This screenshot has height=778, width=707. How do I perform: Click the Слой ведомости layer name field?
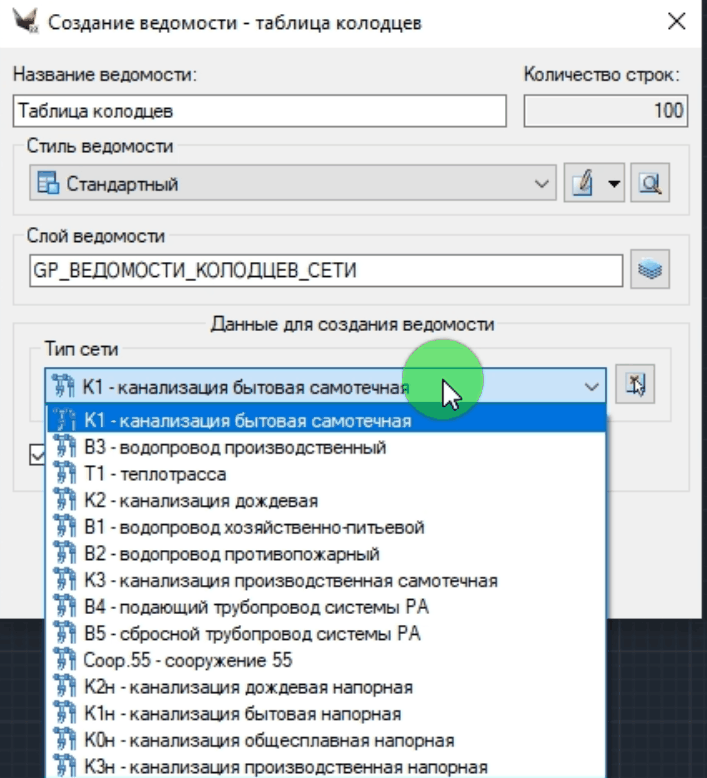click(326, 270)
